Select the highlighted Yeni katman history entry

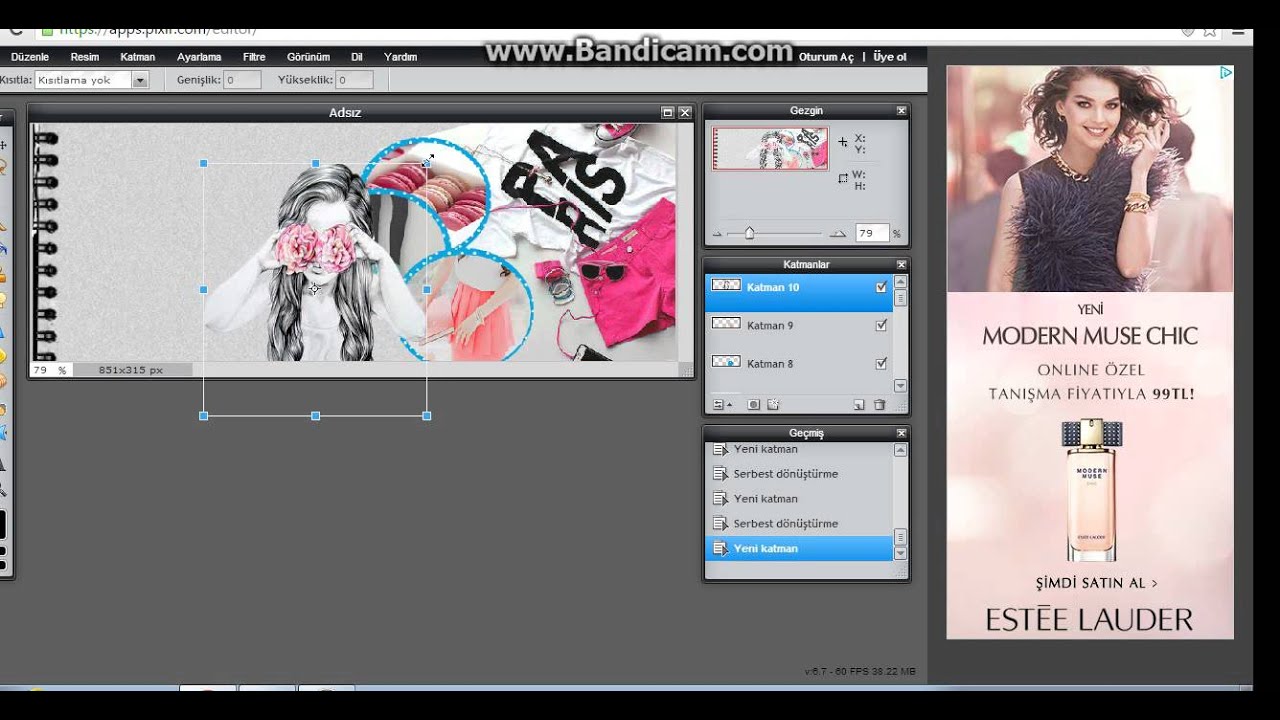tap(799, 548)
